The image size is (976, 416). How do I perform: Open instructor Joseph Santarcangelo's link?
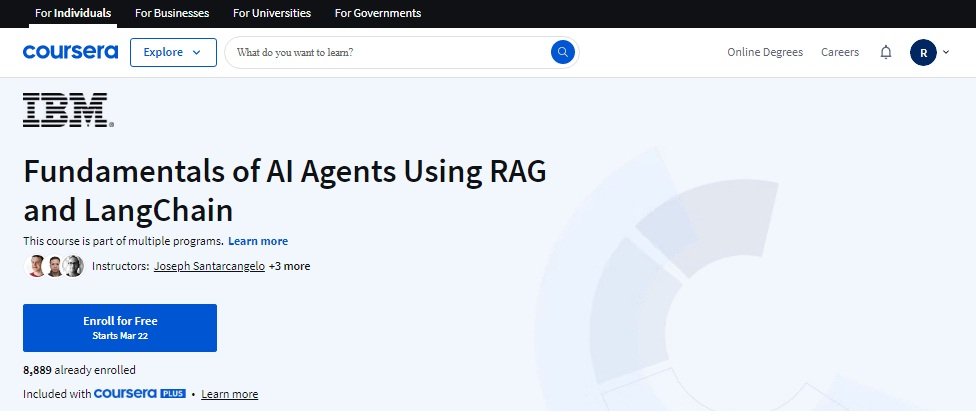tap(209, 267)
